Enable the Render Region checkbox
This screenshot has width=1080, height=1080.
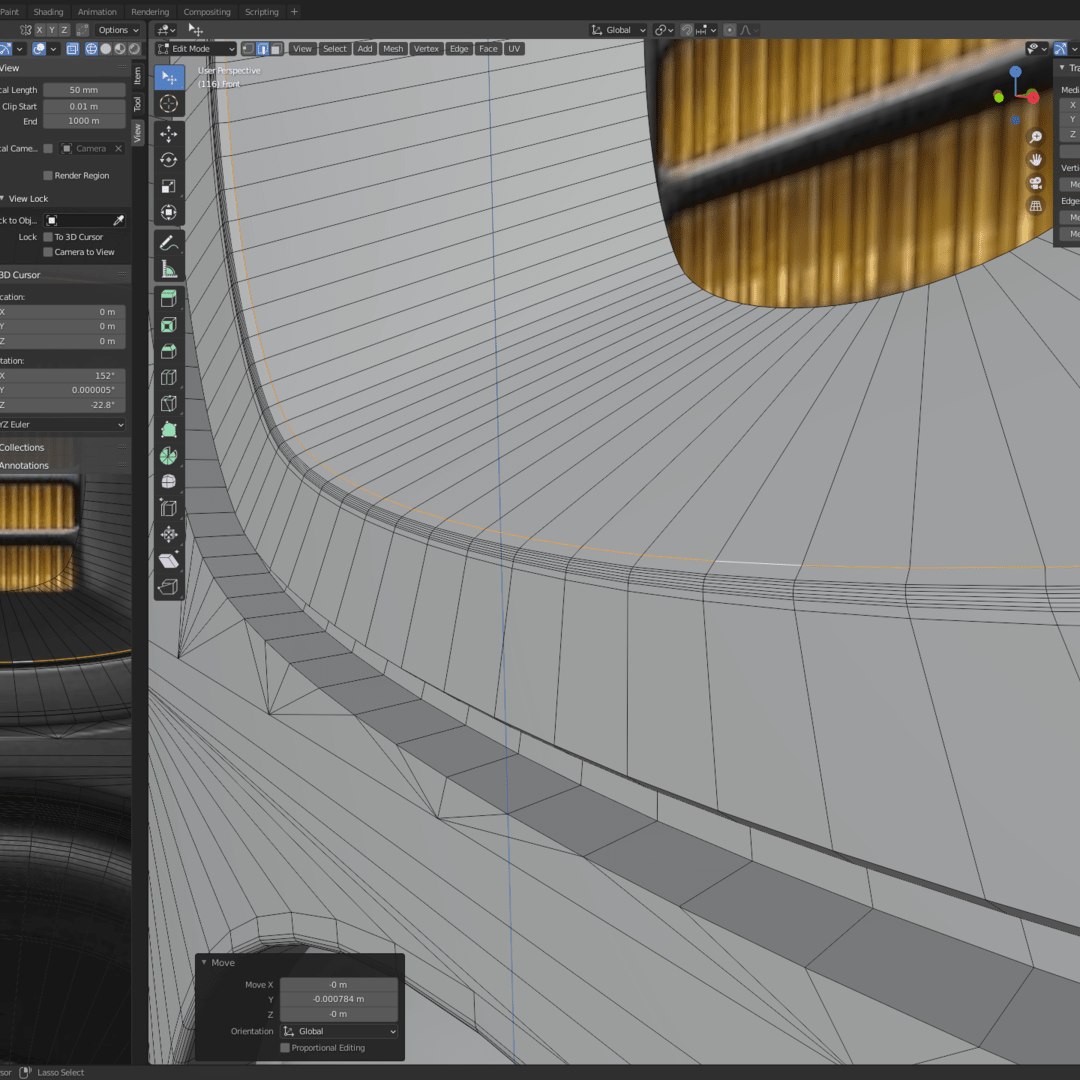48,176
